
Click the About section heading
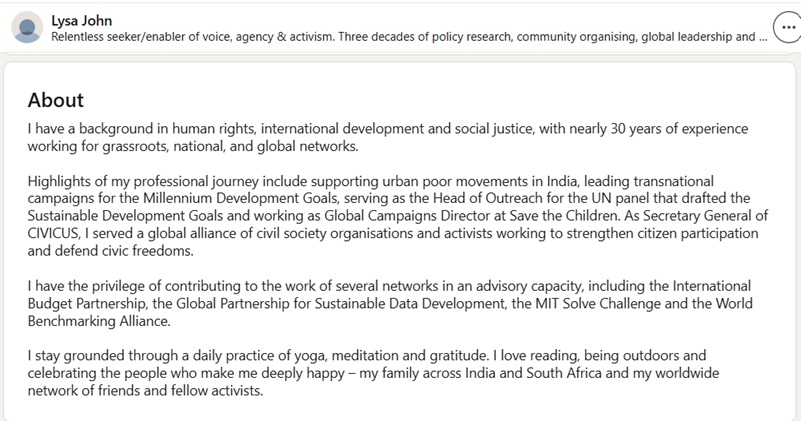click(55, 100)
